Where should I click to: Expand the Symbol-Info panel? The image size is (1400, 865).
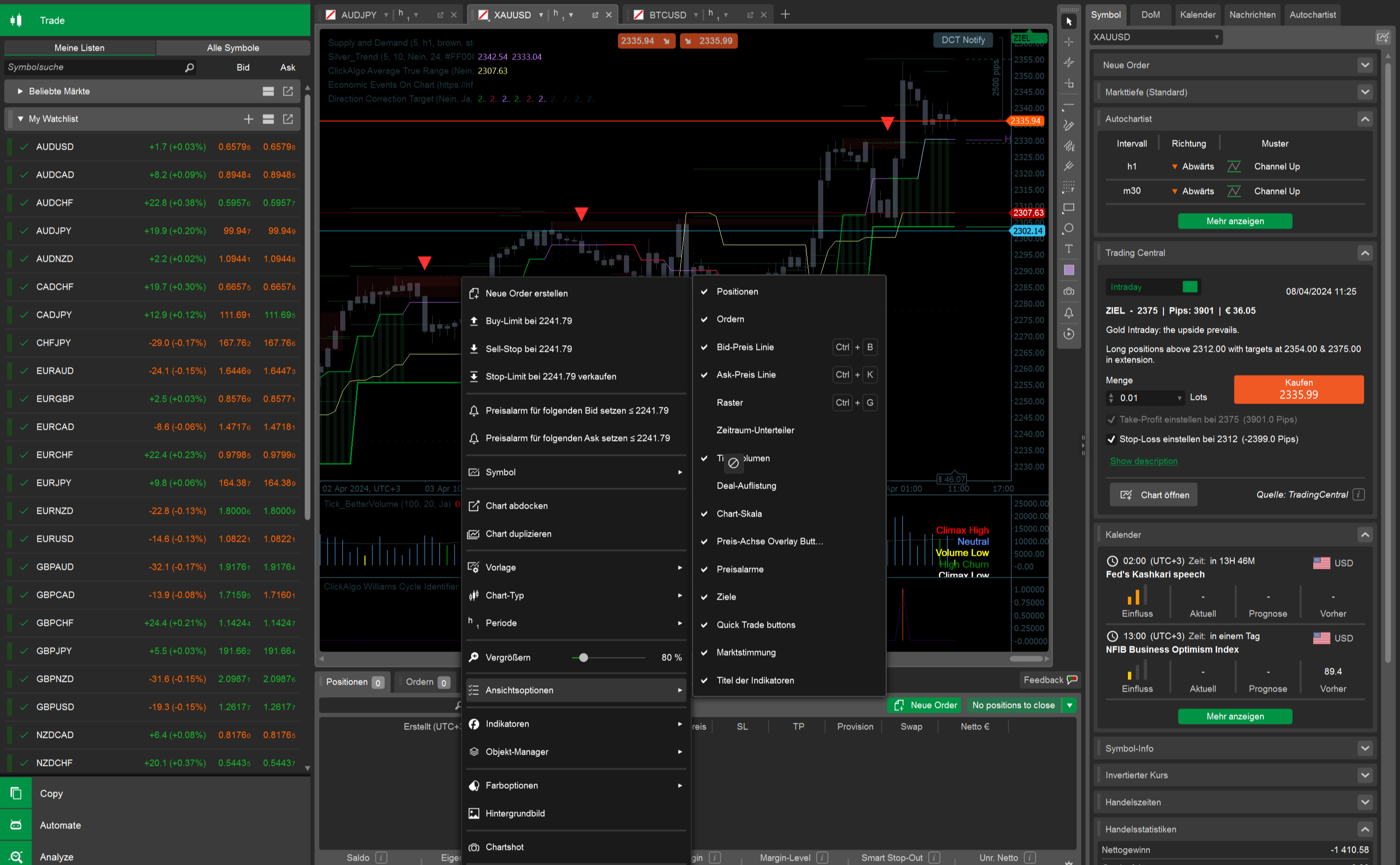[1365, 748]
